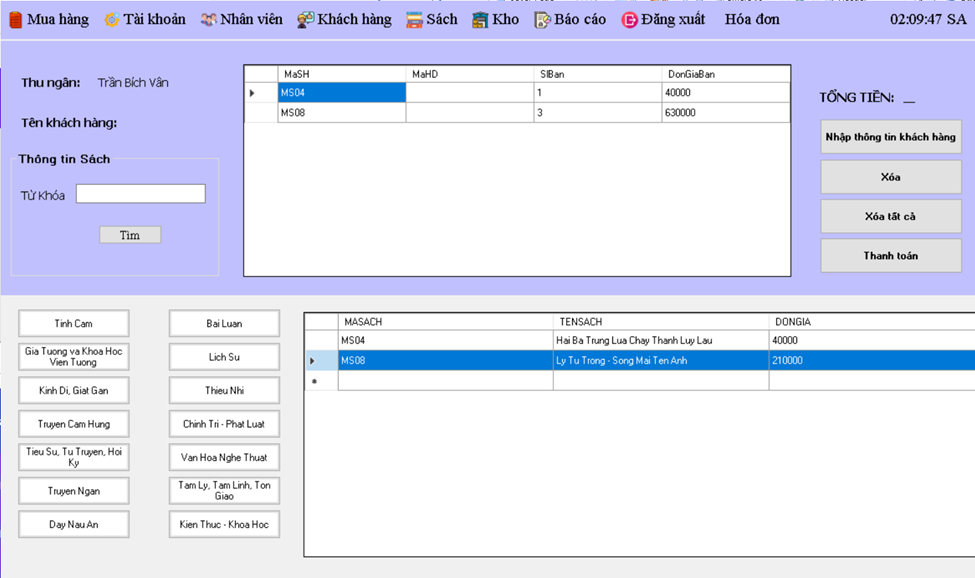
Task: Click Nhập thông tin khách hàng button
Action: pos(890,137)
